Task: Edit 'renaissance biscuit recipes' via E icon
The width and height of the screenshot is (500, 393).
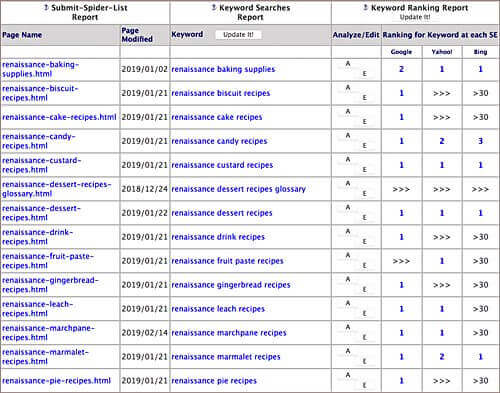Action: 364,98
